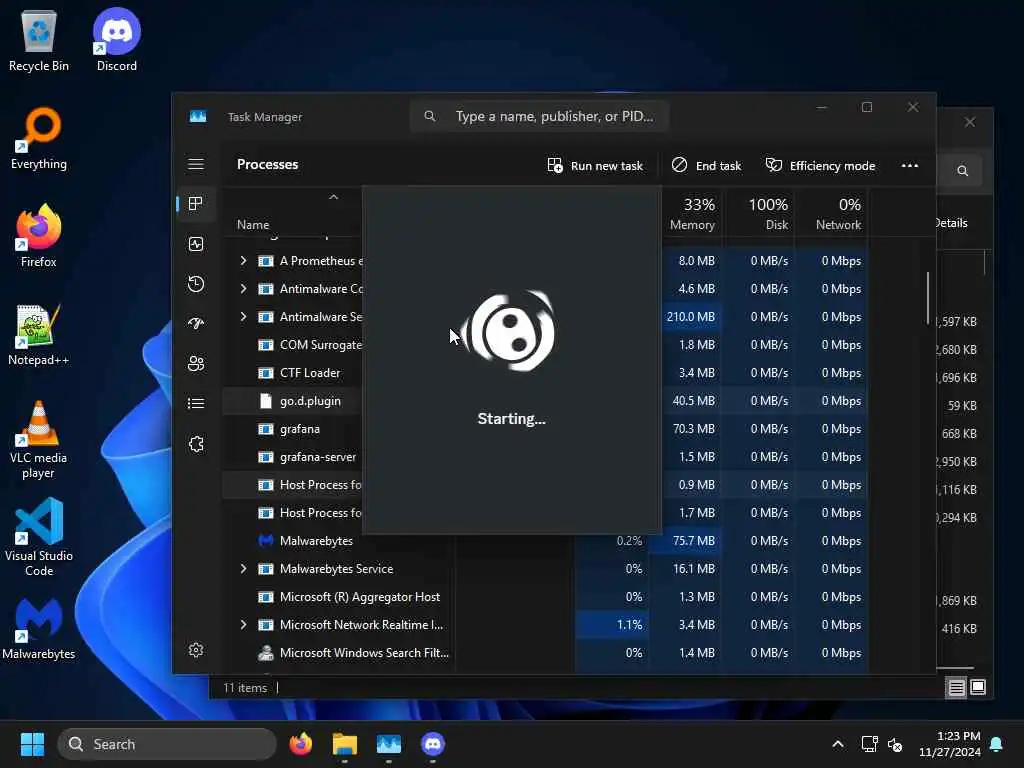Open Malwarebytes desktop shortcut
1024x768 pixels.
point(39,628)
